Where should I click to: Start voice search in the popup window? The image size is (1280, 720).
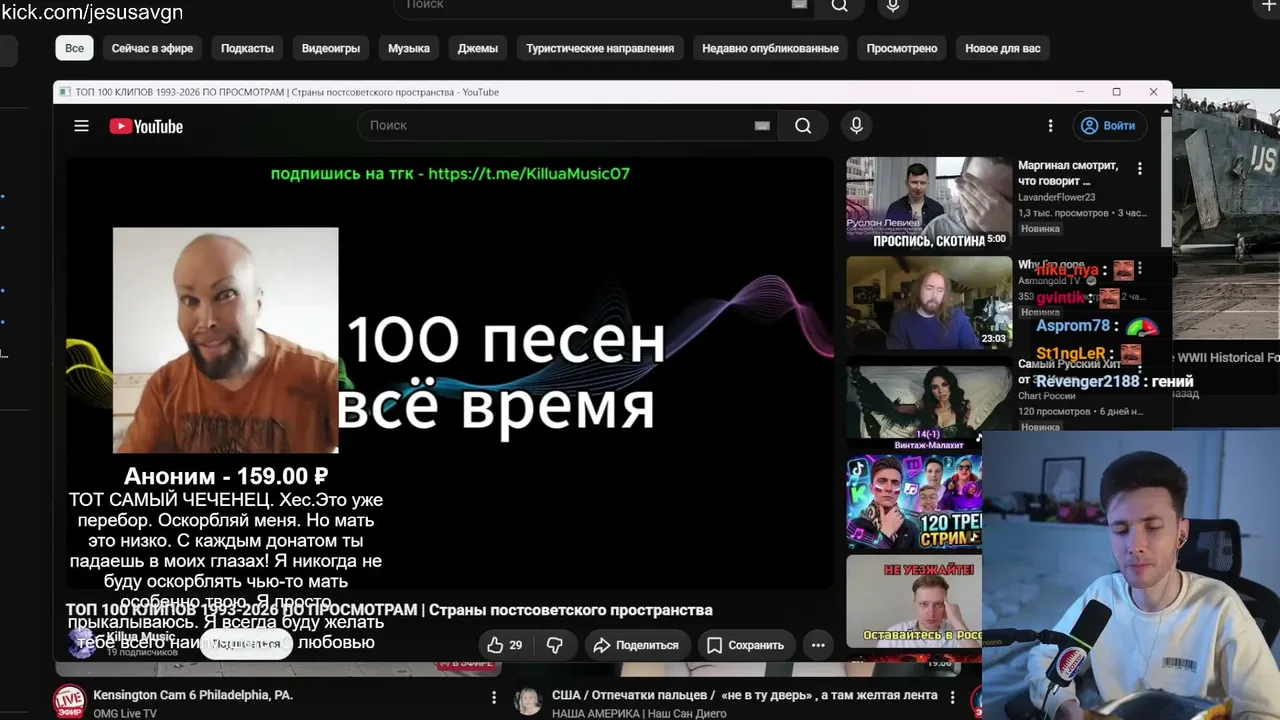click(x=856, y=125)
